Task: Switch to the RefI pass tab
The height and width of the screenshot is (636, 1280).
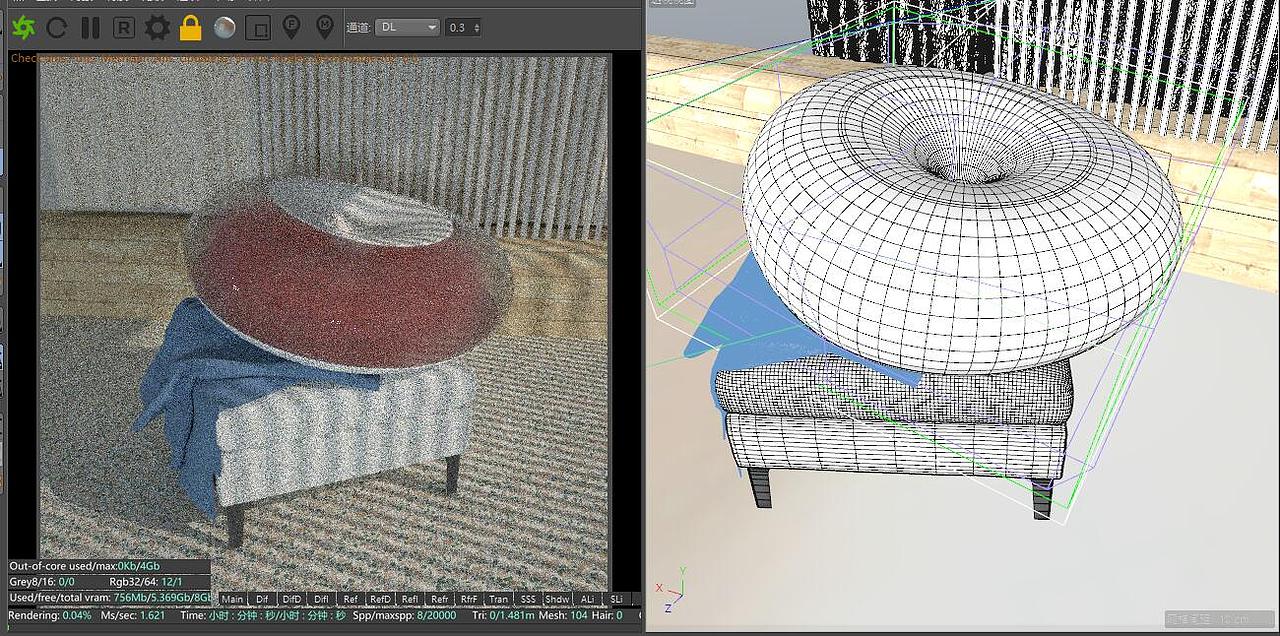Action: 410,599
